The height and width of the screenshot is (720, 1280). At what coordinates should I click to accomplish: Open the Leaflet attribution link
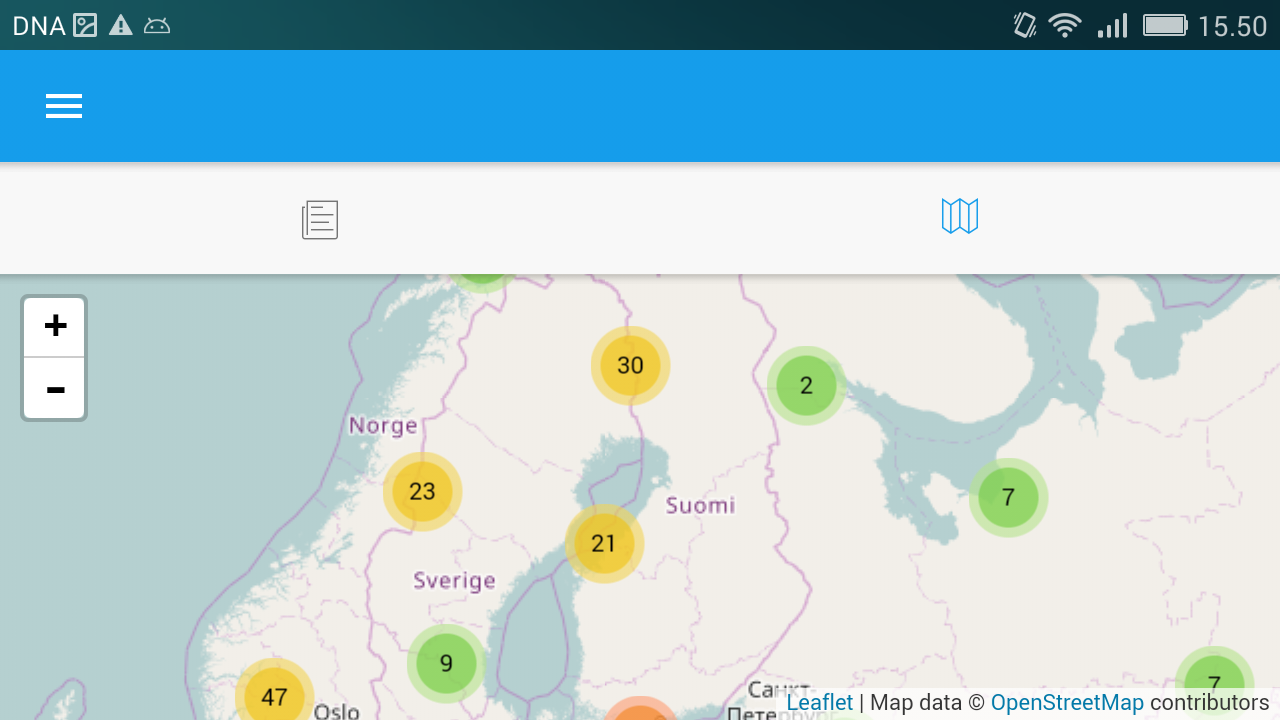820,703
